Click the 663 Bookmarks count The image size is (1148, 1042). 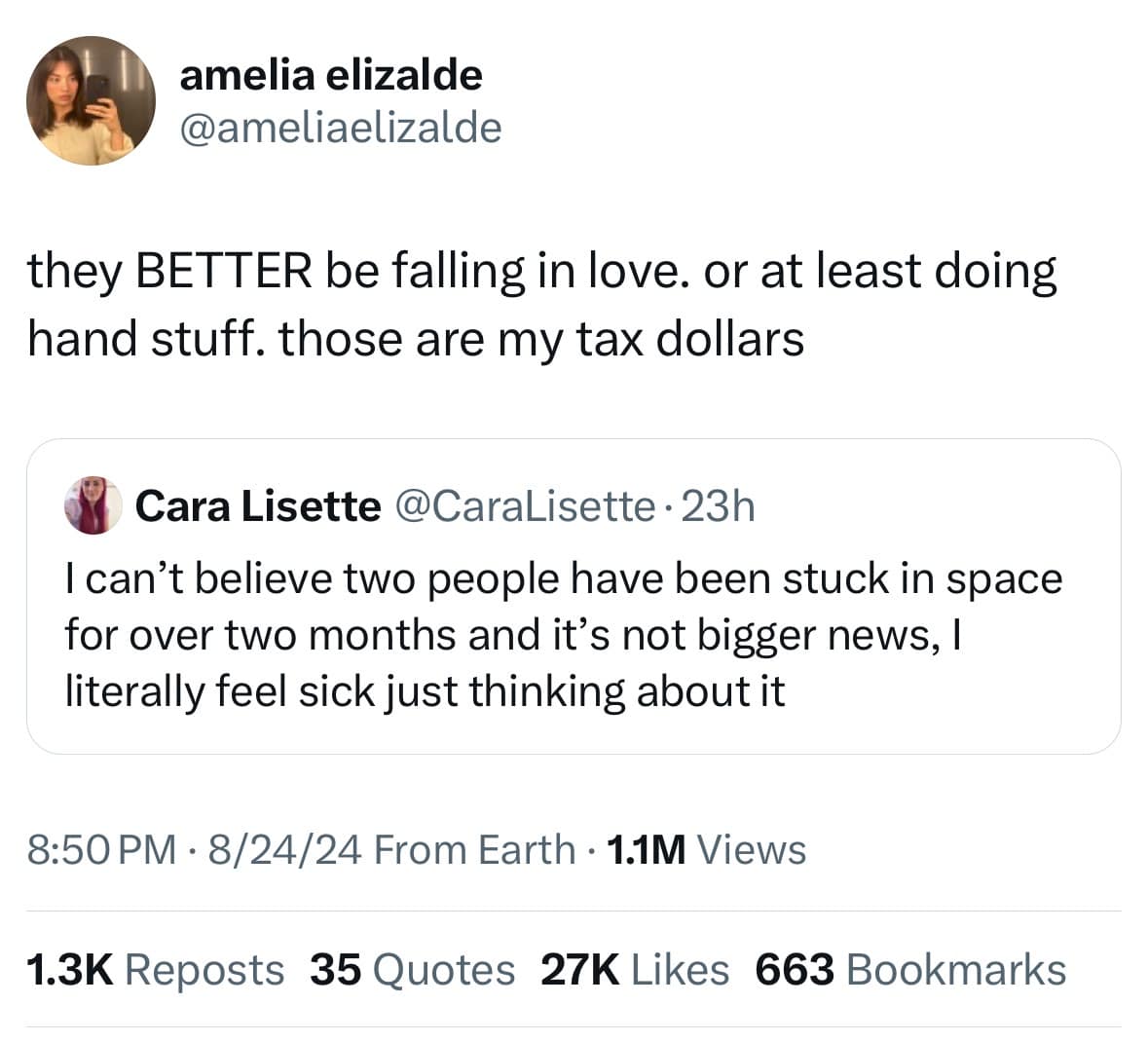[x=909, y=970]
